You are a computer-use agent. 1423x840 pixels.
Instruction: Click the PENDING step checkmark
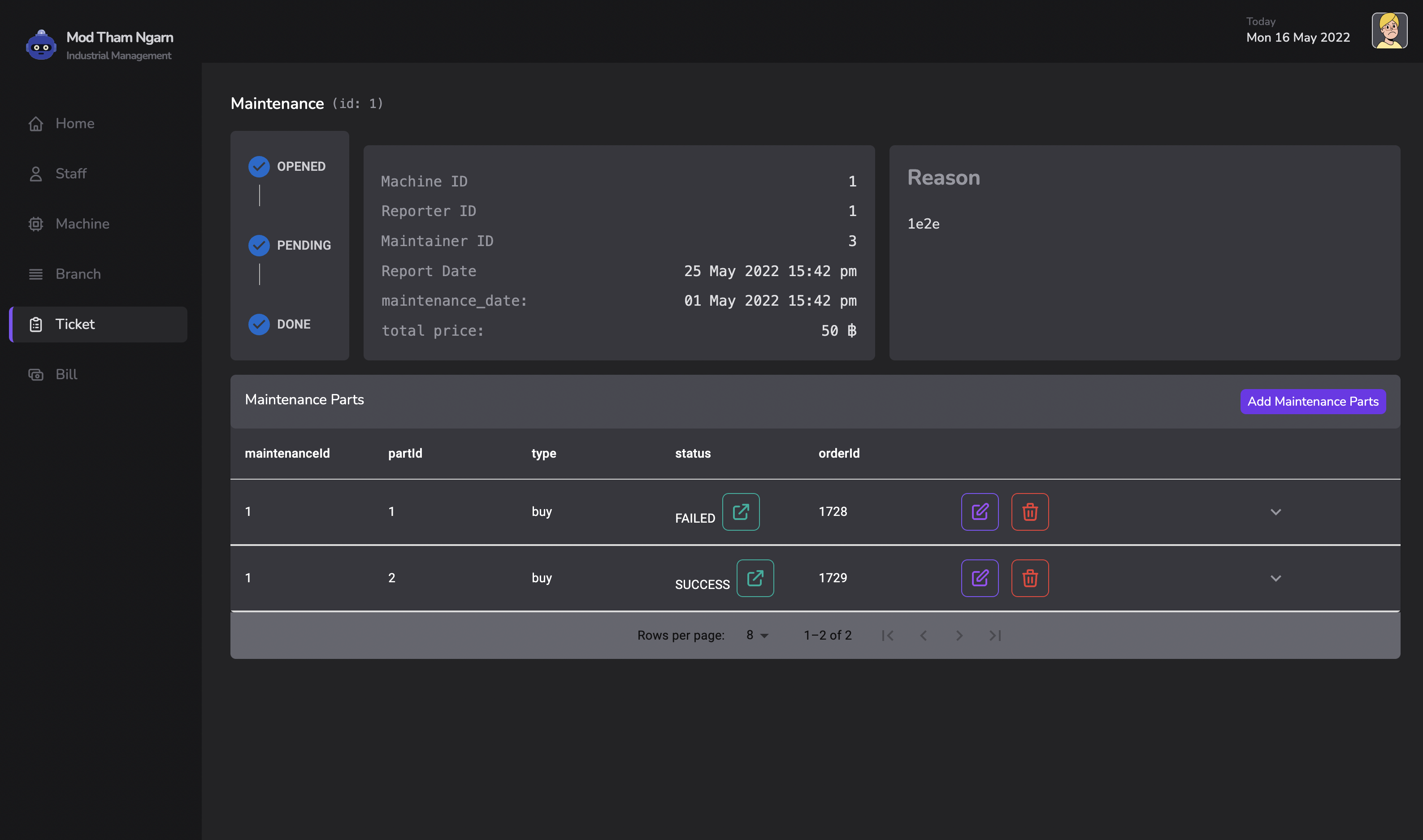pyautogui.click(x=259, y=245)
